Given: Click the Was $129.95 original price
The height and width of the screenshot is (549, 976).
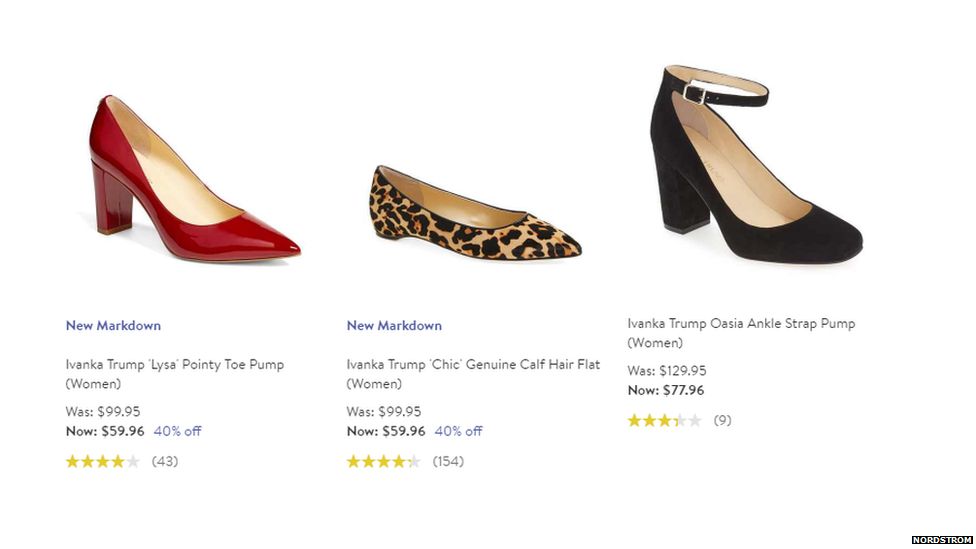Looking at the screenshot, I should point(667,370).
